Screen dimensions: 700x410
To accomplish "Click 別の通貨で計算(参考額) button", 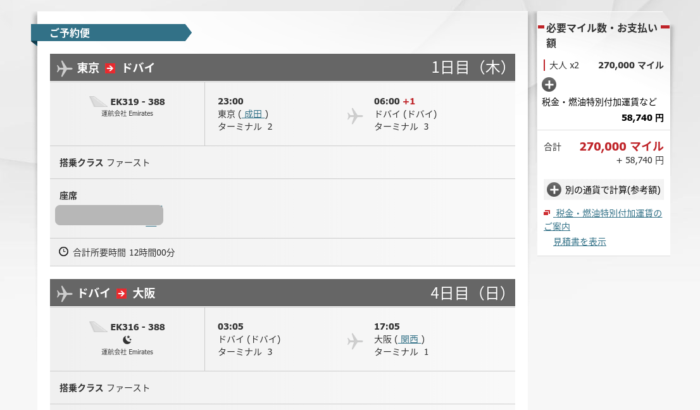I will pyautogui.click(x=603, y=189).
